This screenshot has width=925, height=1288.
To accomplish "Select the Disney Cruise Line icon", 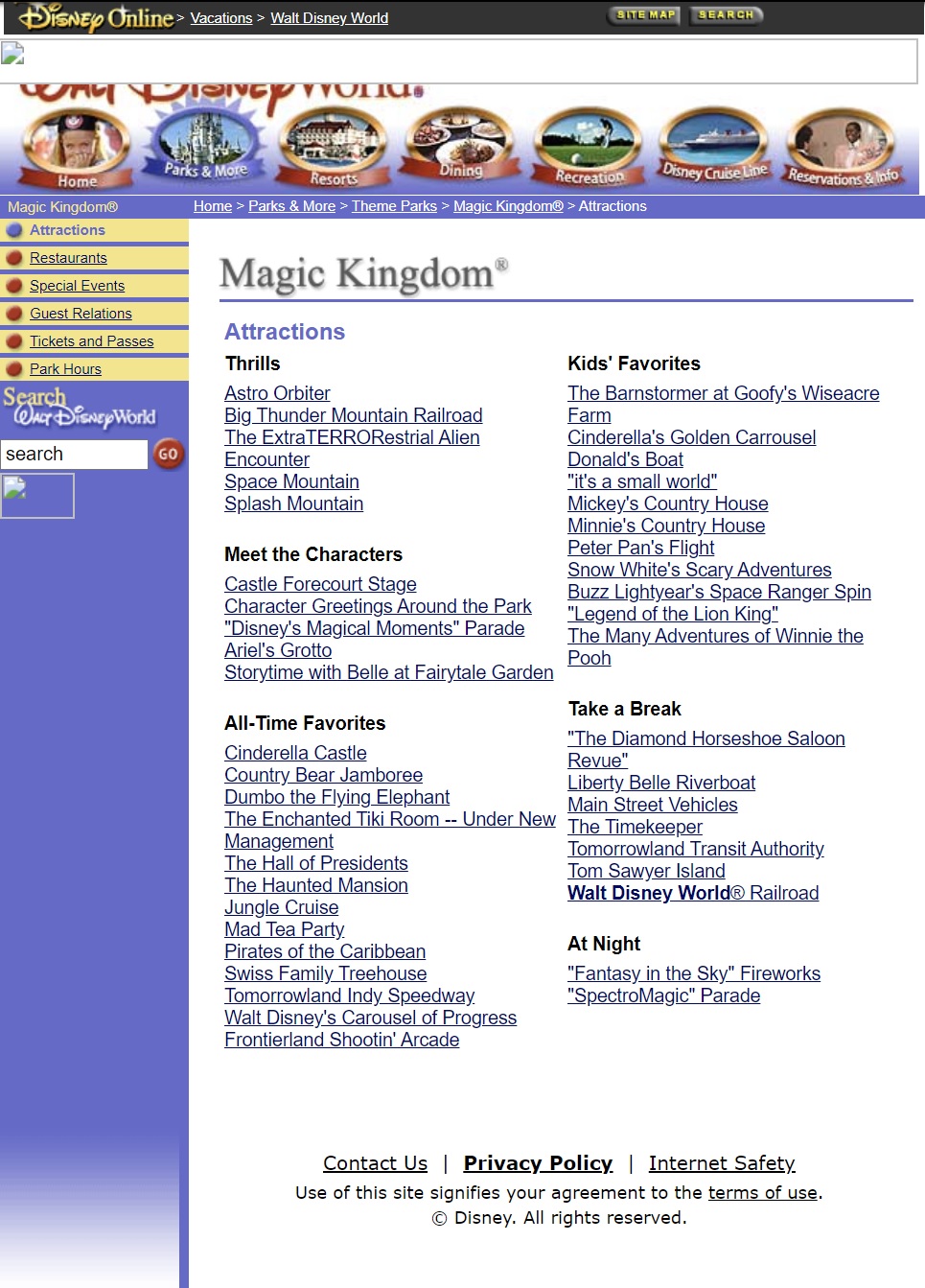I will [714, 144].
